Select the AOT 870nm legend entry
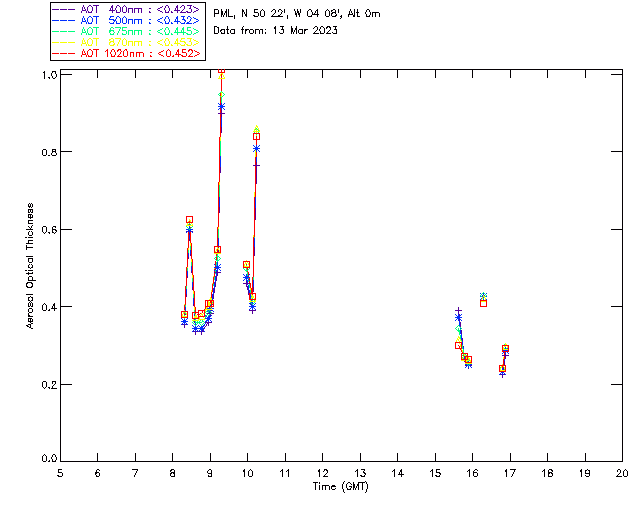The image size is (640, 512). [x=127, y=42]
